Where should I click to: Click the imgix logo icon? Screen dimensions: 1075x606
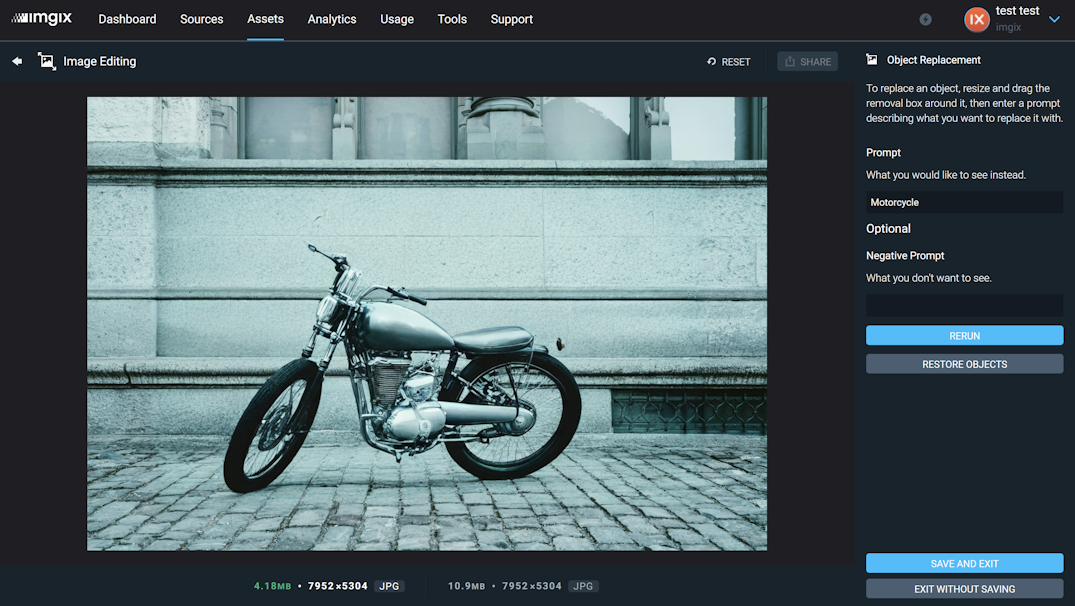(x=41, y=17)
